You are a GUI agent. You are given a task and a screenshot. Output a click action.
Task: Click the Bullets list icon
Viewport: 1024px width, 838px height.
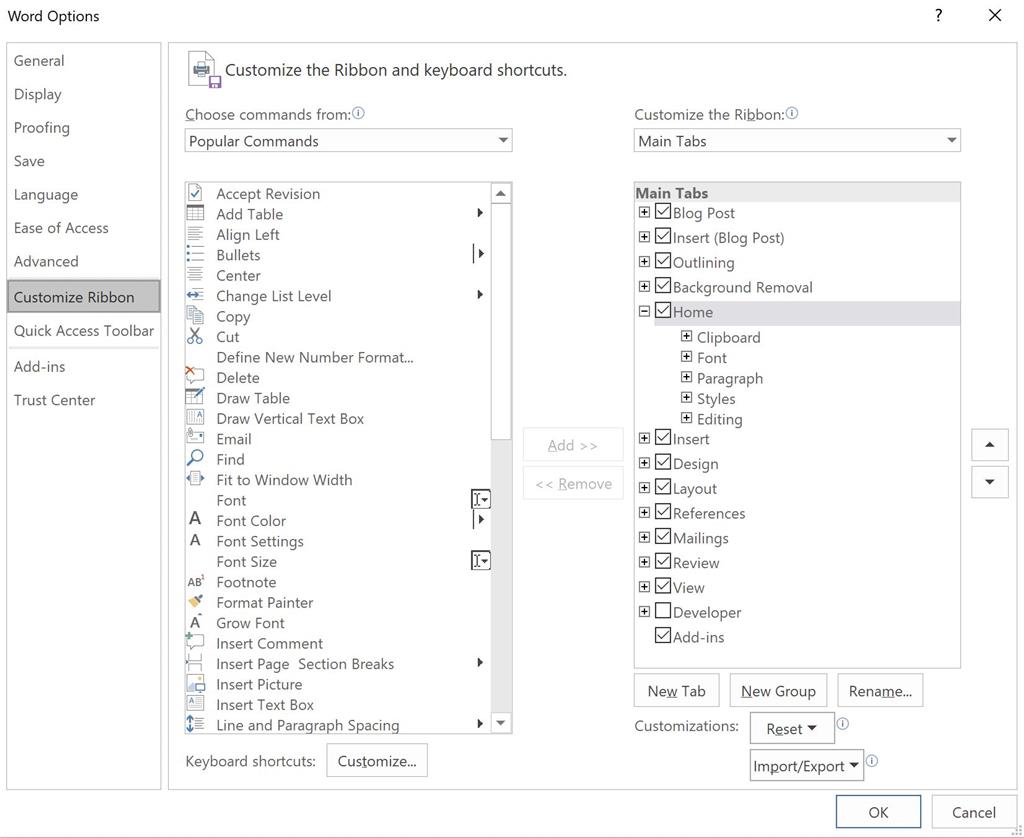195,255
